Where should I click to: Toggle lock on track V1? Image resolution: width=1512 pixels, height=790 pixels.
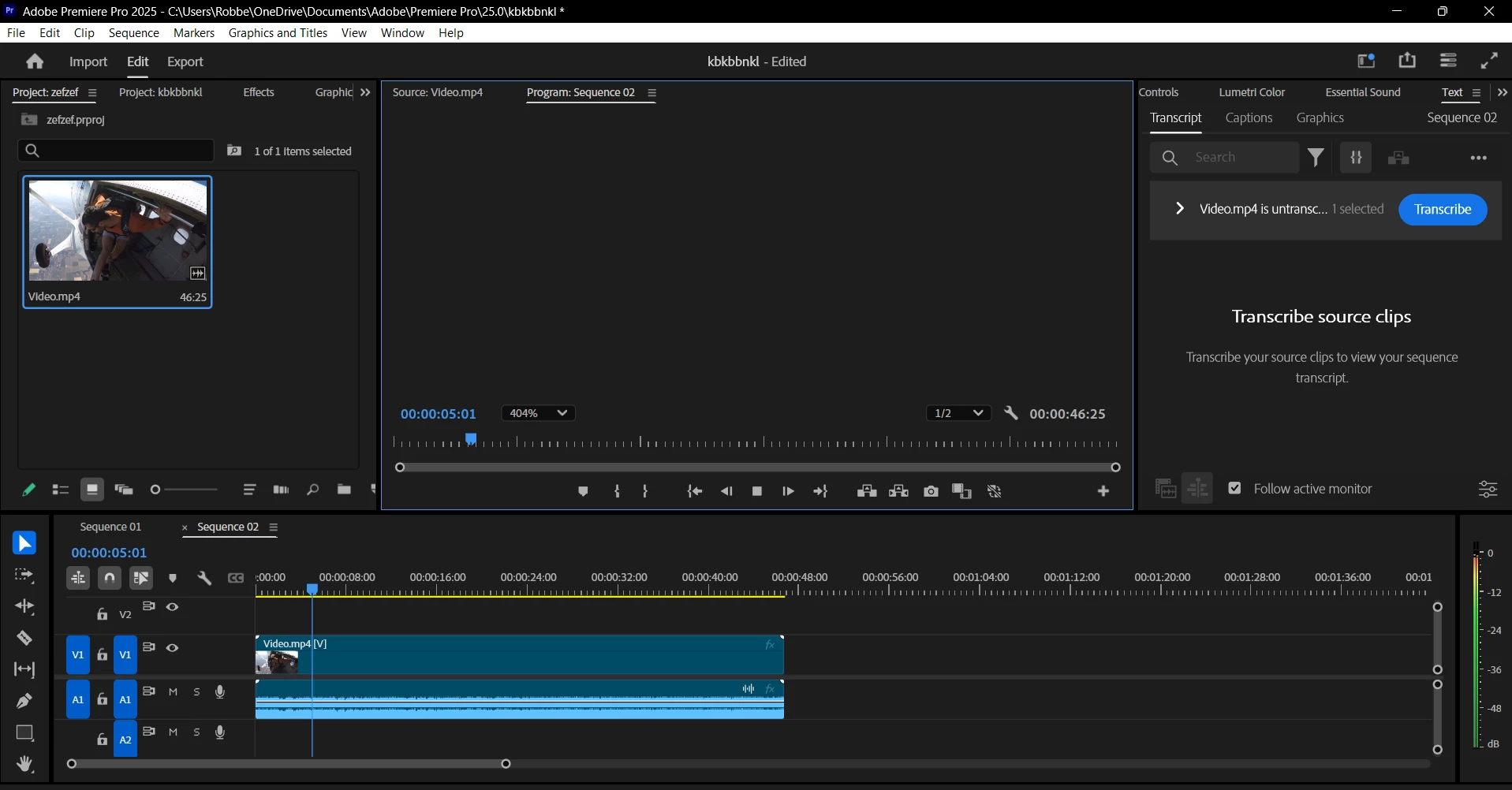click(102, 655)
